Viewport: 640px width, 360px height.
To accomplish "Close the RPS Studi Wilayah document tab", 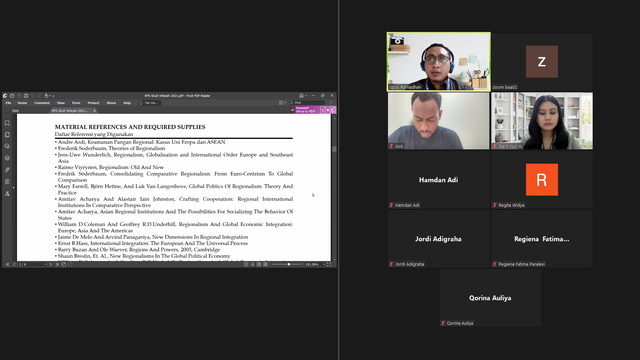I will pos(95,111).
